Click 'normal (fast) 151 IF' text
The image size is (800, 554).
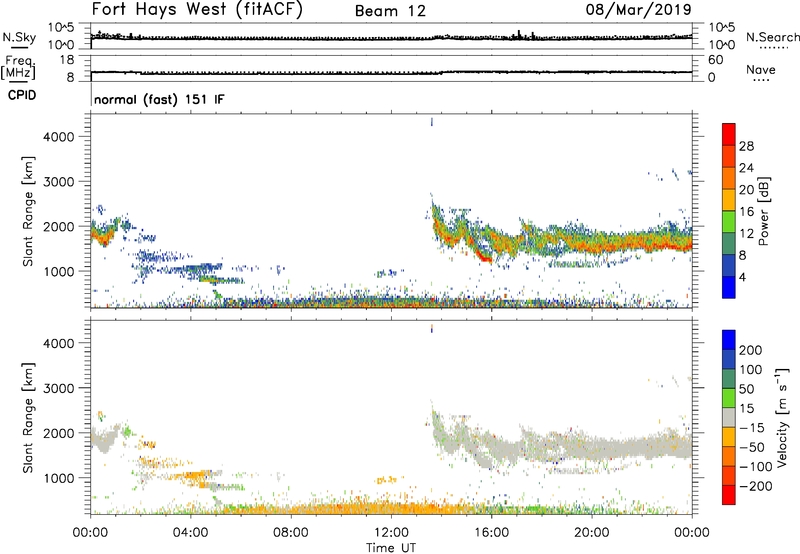point(159,99)
